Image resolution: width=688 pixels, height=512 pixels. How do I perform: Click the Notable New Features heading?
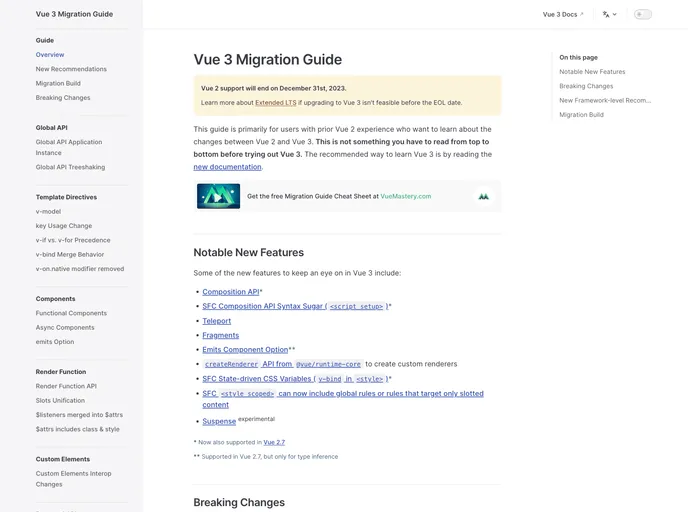tap(248, 253)
